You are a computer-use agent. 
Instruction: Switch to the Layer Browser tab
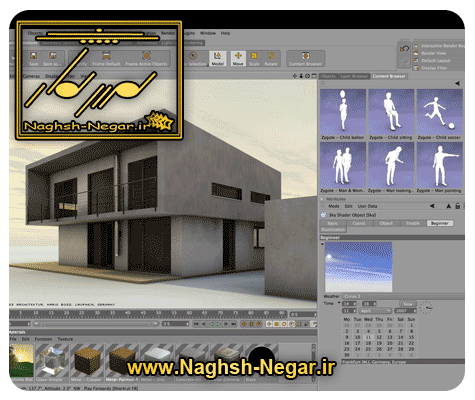pos(354,76)
